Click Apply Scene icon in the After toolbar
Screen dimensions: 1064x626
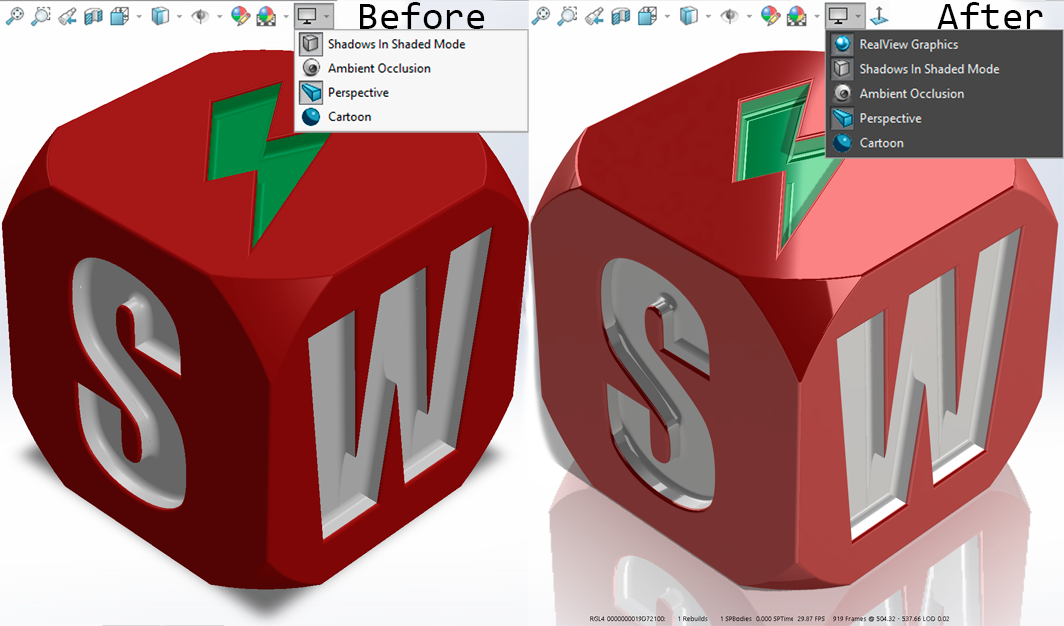[x=797, y=16]
